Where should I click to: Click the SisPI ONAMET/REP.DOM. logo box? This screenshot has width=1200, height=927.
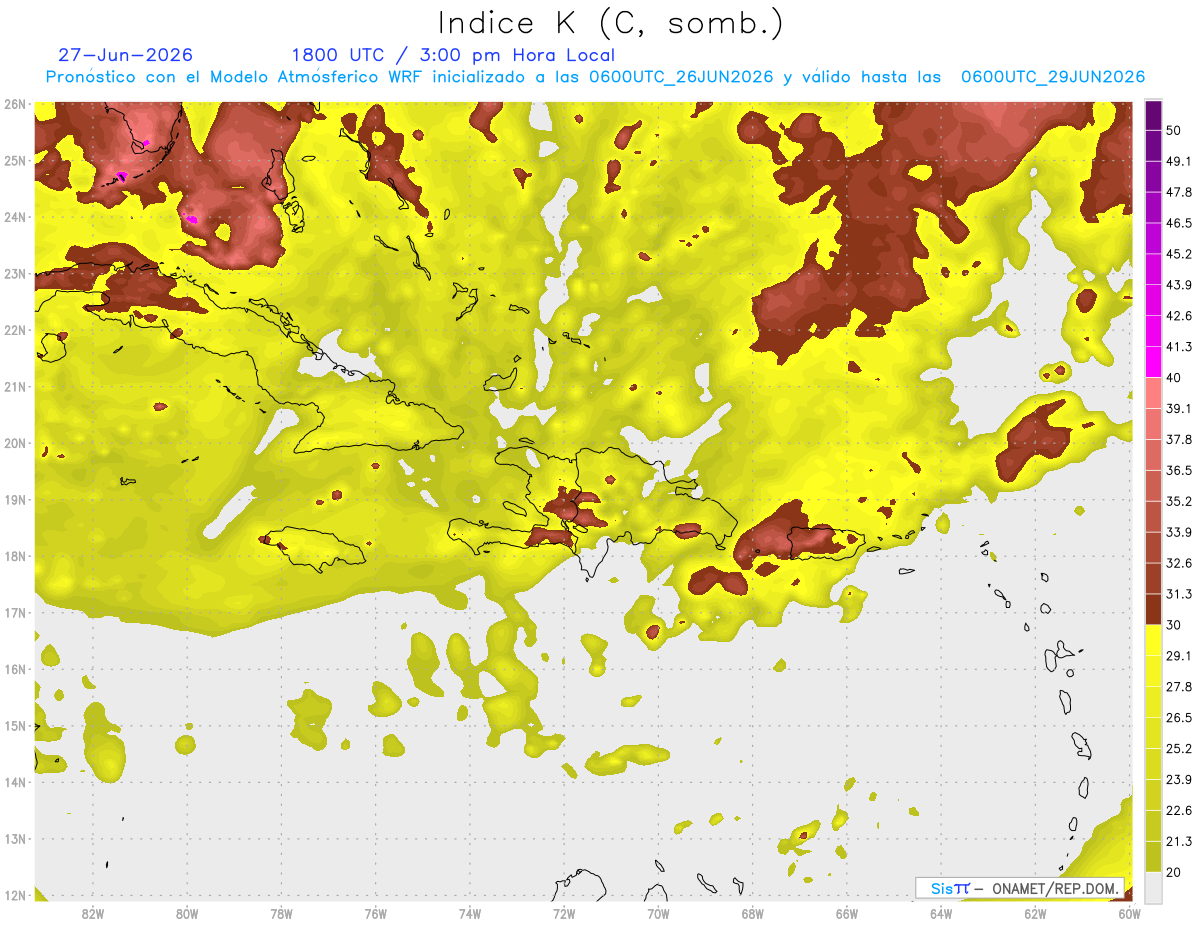(x=1020, y=888)
